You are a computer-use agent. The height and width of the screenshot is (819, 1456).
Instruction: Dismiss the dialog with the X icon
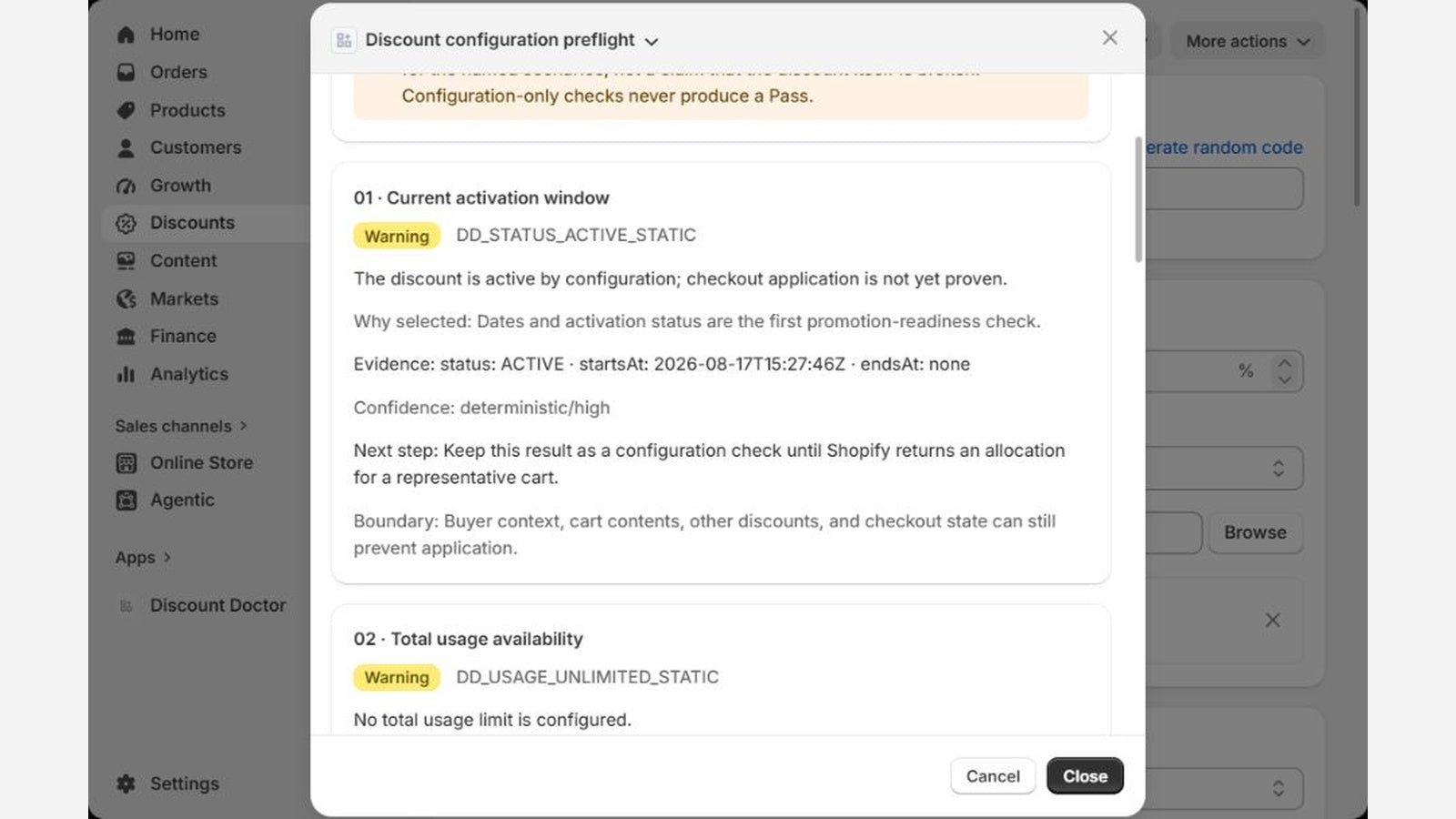point(1109,37)
